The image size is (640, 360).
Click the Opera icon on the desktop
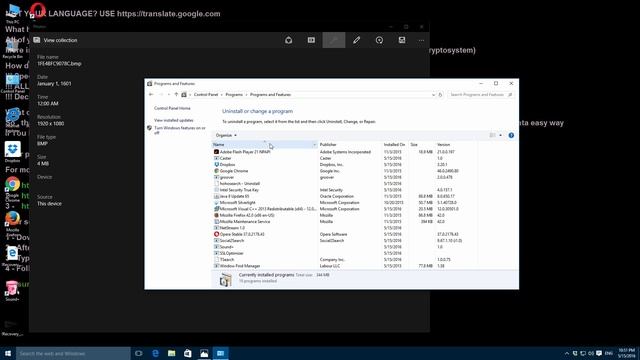(37, 10)
